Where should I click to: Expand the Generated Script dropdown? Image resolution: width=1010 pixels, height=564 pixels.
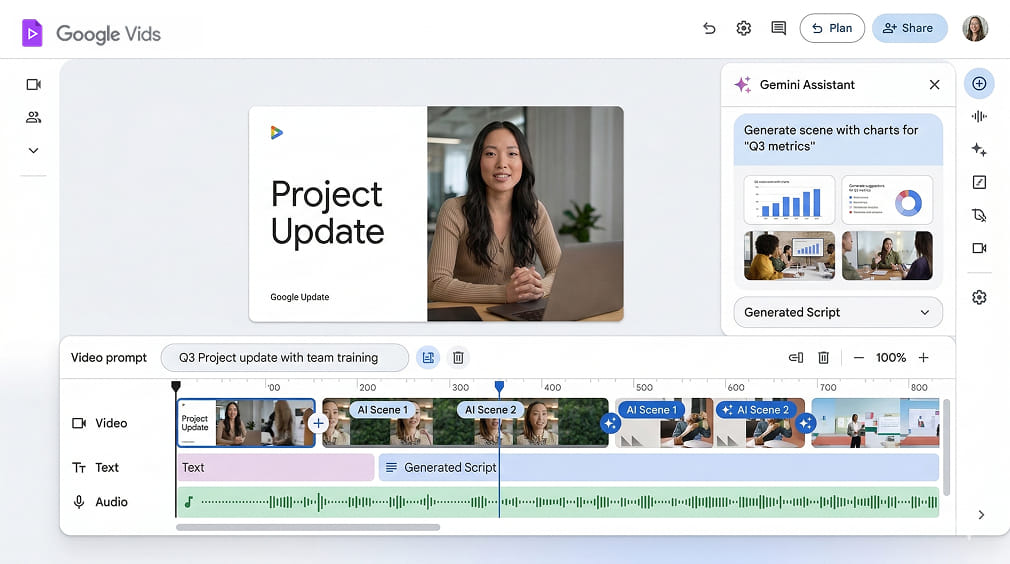click(x=837, y=312)
